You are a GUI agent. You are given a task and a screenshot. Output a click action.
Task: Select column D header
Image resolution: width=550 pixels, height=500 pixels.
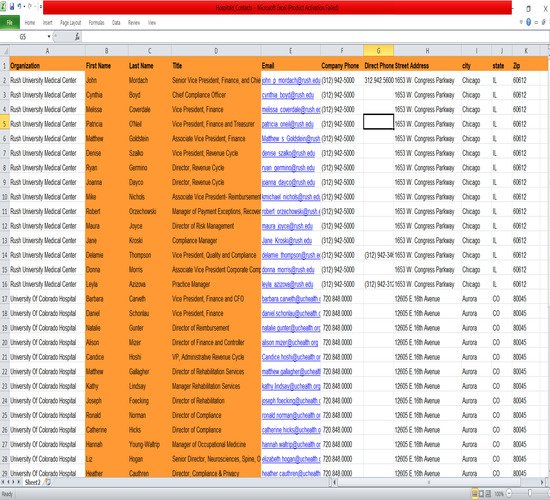pyautogui.click(x=216, y=51)
